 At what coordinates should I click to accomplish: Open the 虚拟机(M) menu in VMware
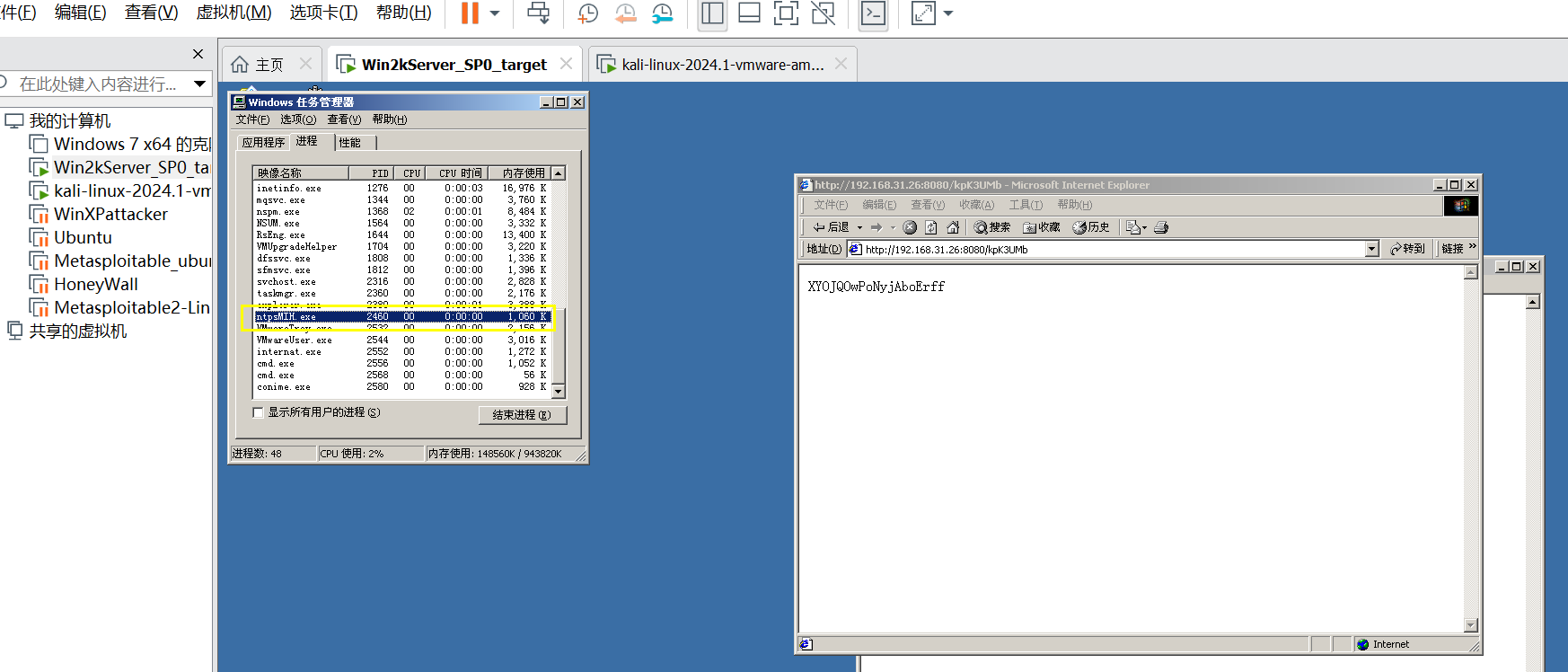tap(233, 13)
